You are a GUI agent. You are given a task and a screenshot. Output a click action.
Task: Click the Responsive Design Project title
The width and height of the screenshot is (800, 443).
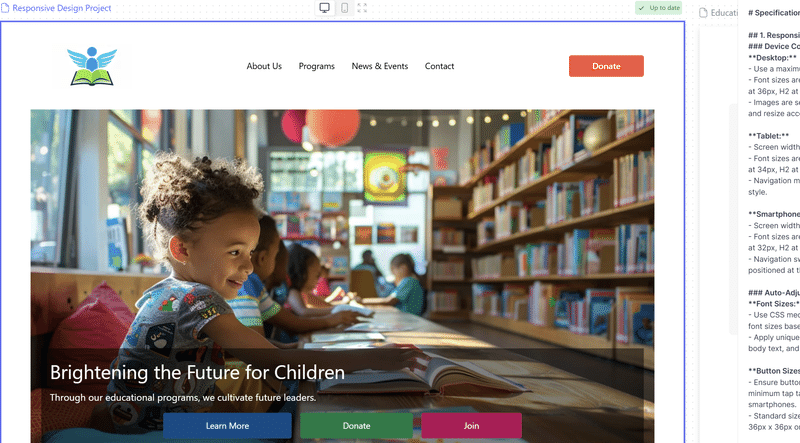tap(62, 8)
